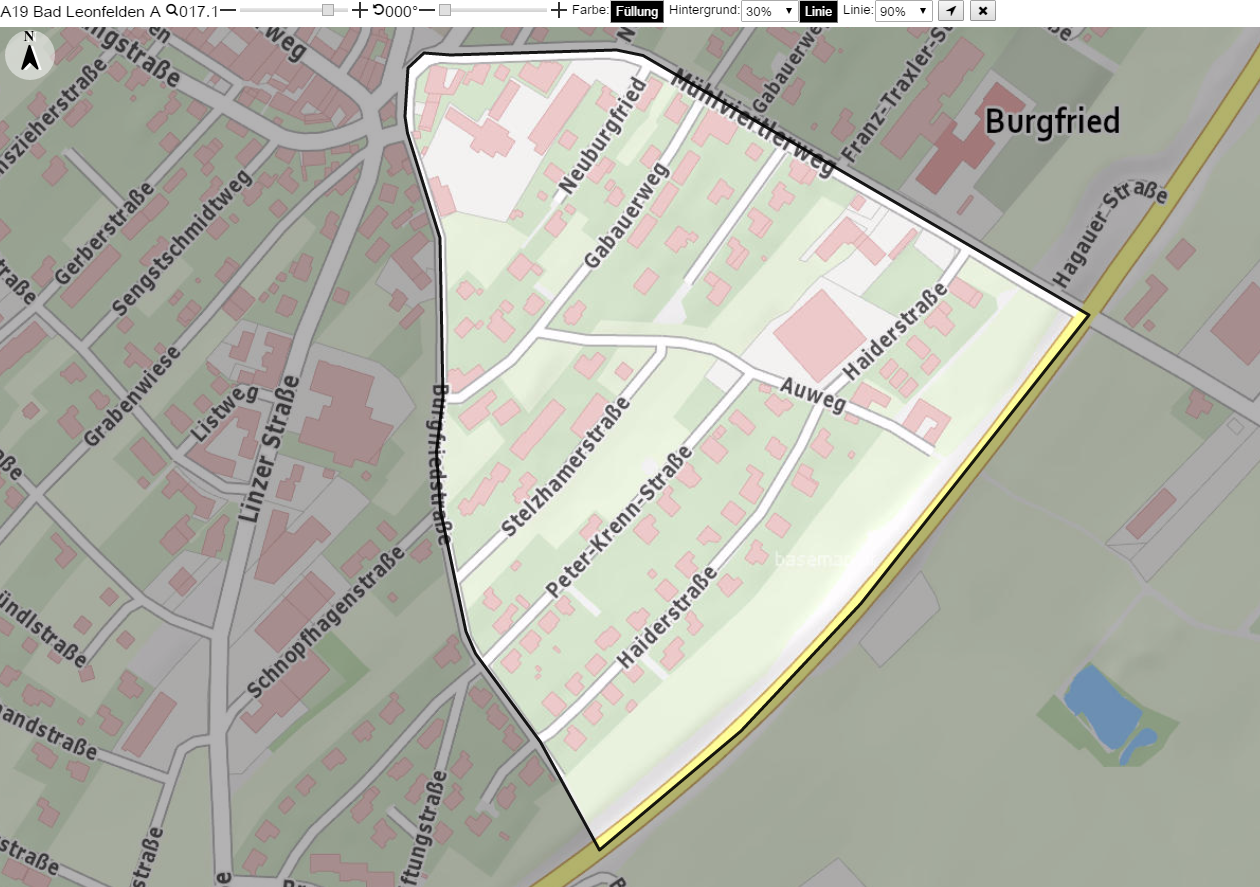Increase rotation with the plus icon
This screenshot has height=887, width=1260.
pyautogui.click(x=559, y=10)
